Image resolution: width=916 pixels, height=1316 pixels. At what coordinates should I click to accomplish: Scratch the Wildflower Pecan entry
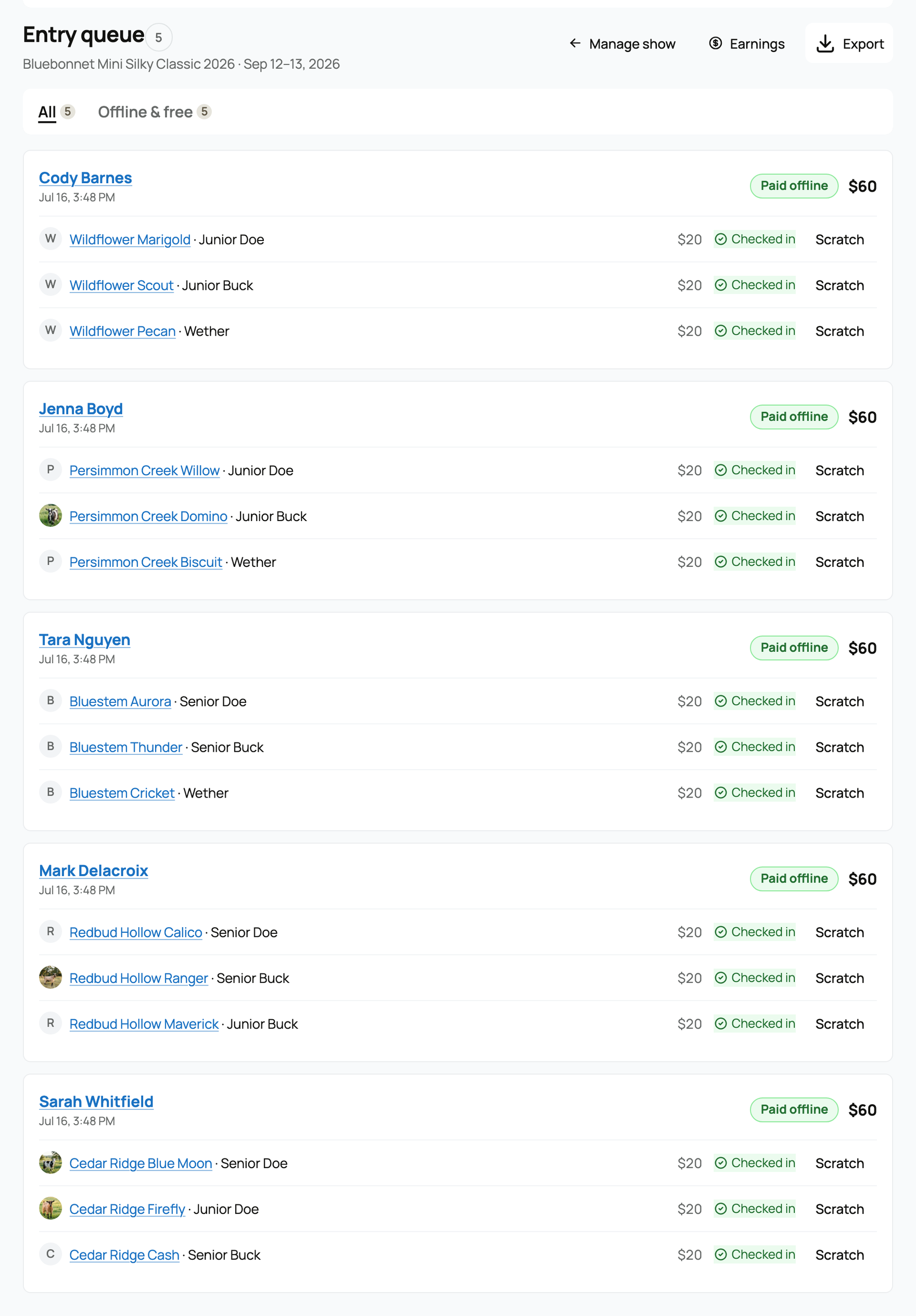[840, 331]
